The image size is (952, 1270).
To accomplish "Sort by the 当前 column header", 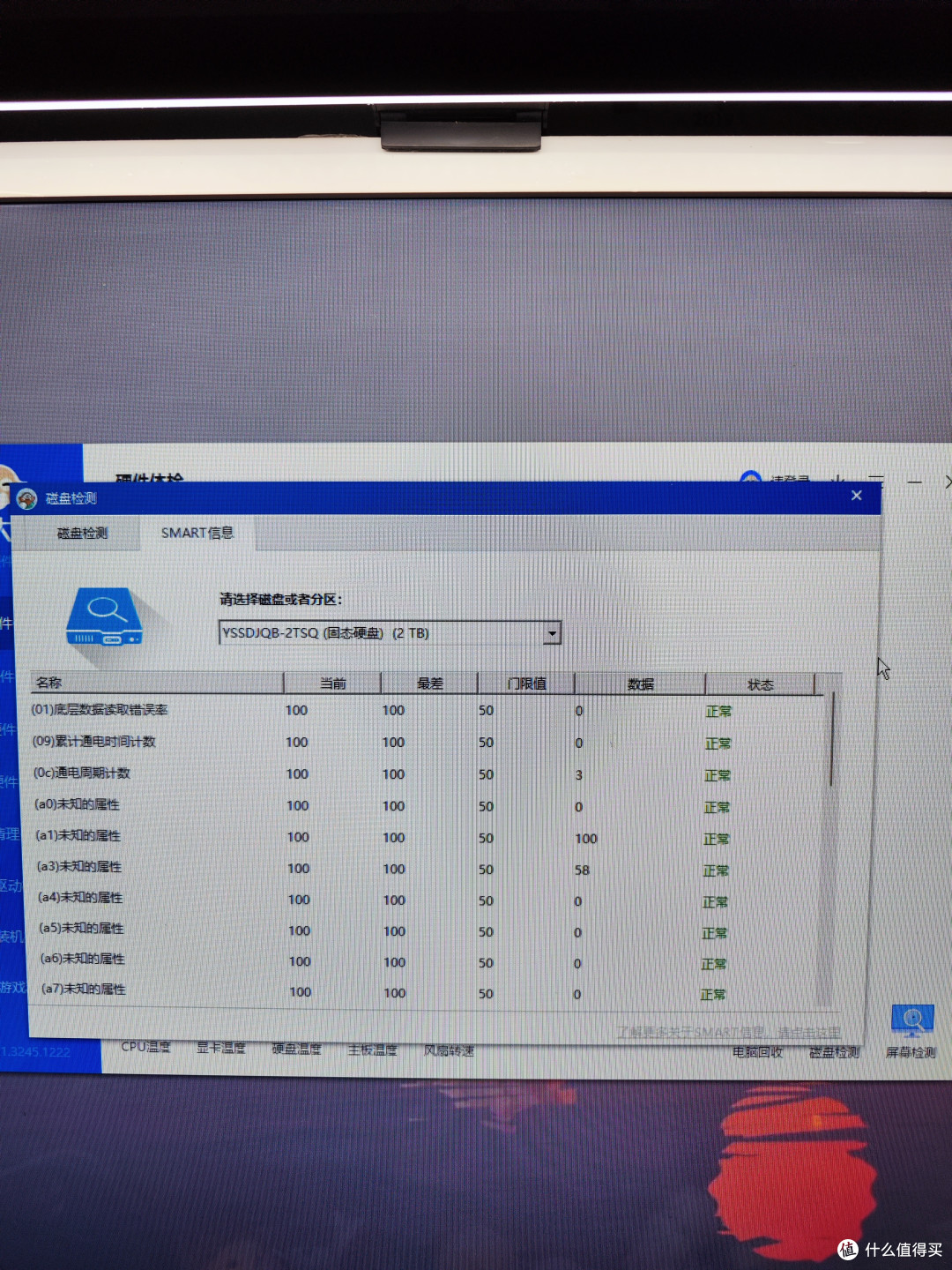I will (x=332, y=683).
